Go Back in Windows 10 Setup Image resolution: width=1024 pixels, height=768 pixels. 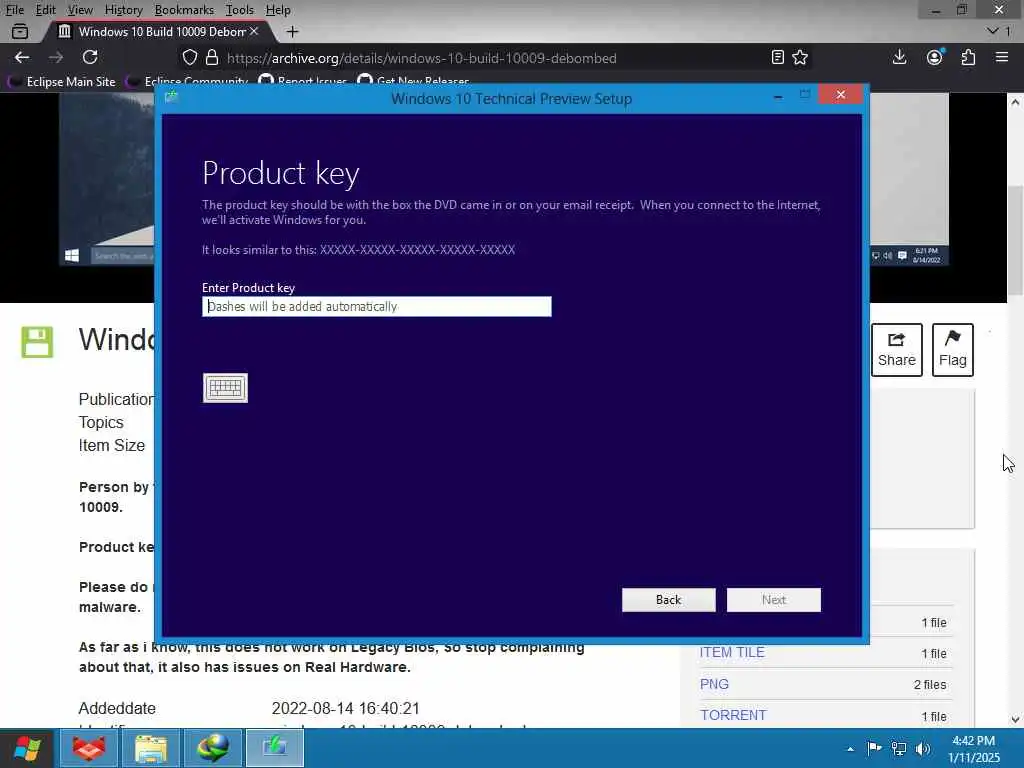[668, 600]
